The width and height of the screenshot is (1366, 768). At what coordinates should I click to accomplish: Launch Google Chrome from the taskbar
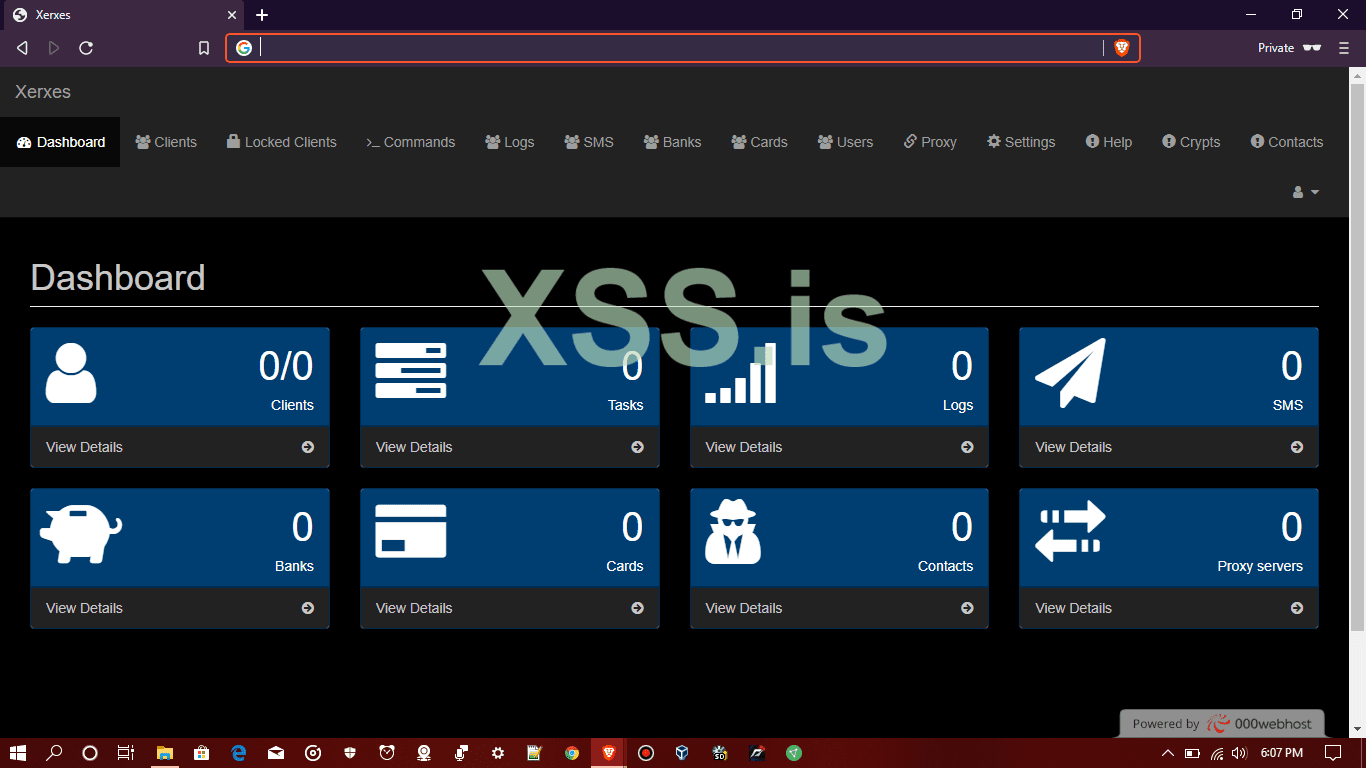pos(571,753)
